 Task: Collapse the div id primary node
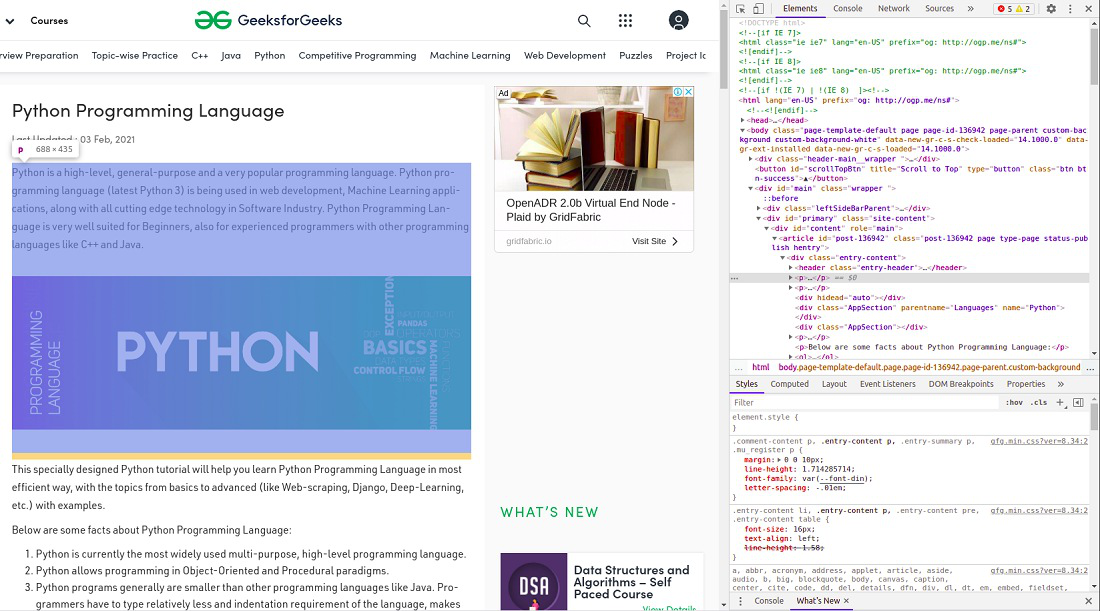(x=759, y=218)
